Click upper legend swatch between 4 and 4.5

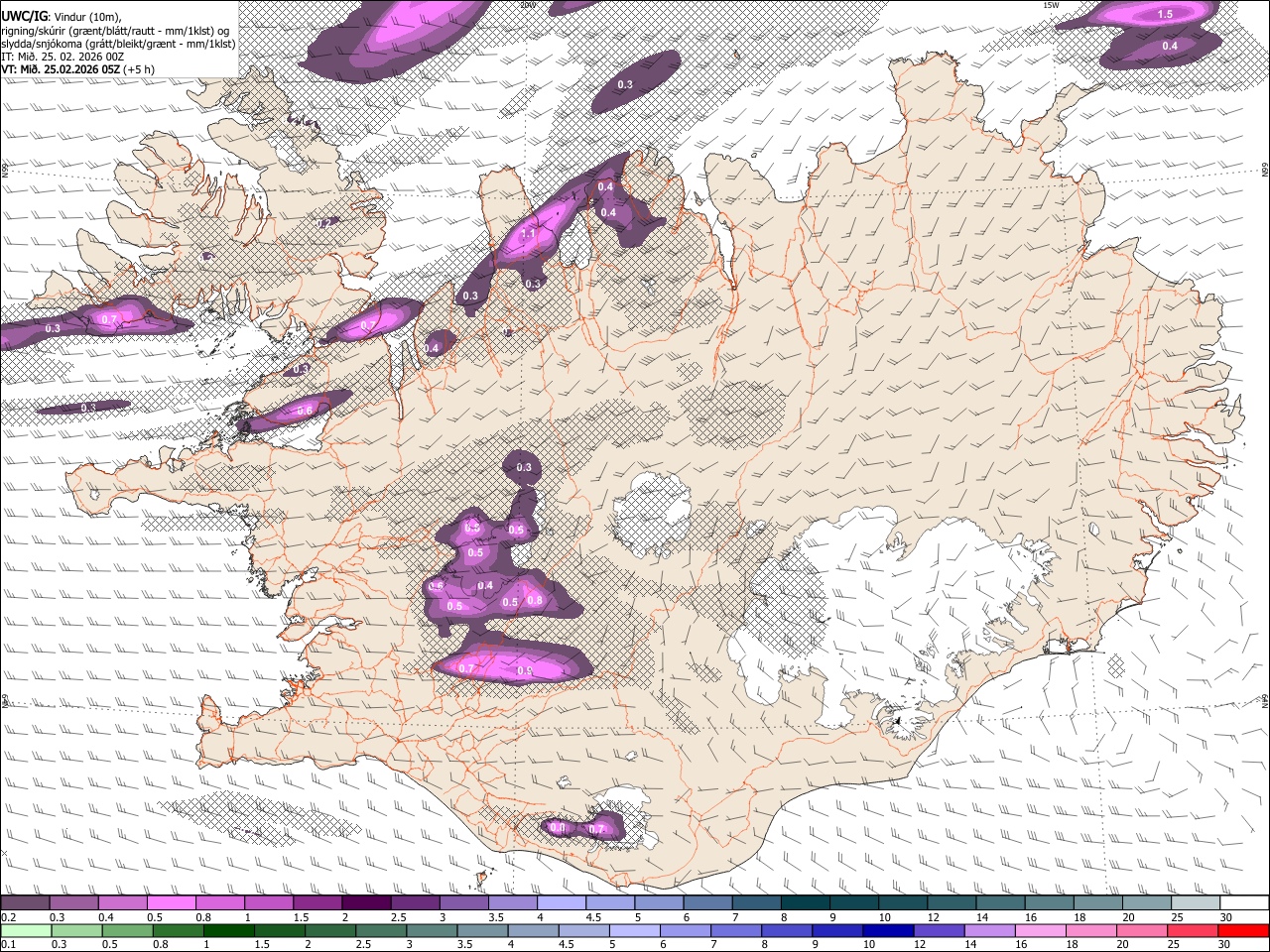click(x=562, y=903)
